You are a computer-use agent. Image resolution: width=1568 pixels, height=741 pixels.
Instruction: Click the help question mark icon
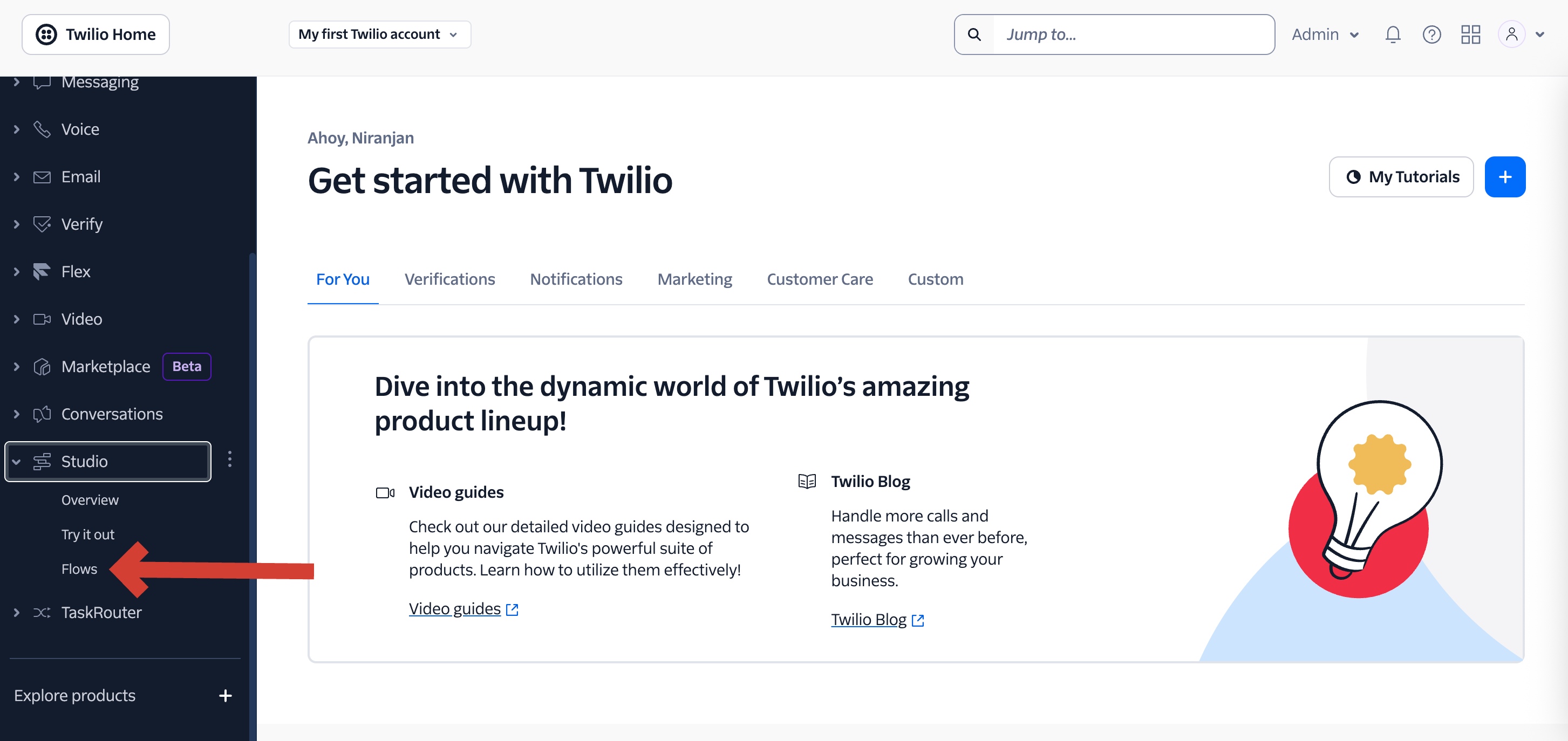1432,35
